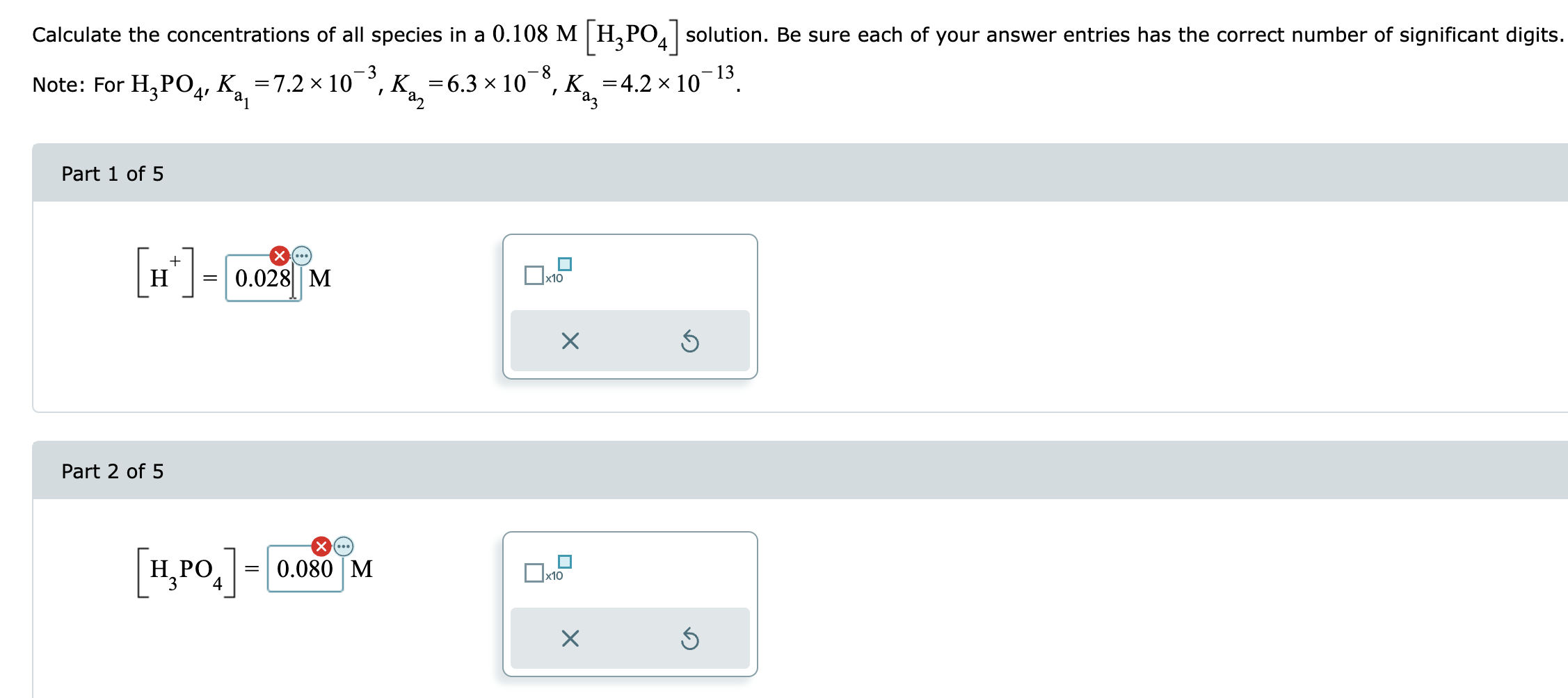Toggle the small exponent box above x10 in Part 2
This screenshot has width=1568, height=698.
click(x=565, y=560)
